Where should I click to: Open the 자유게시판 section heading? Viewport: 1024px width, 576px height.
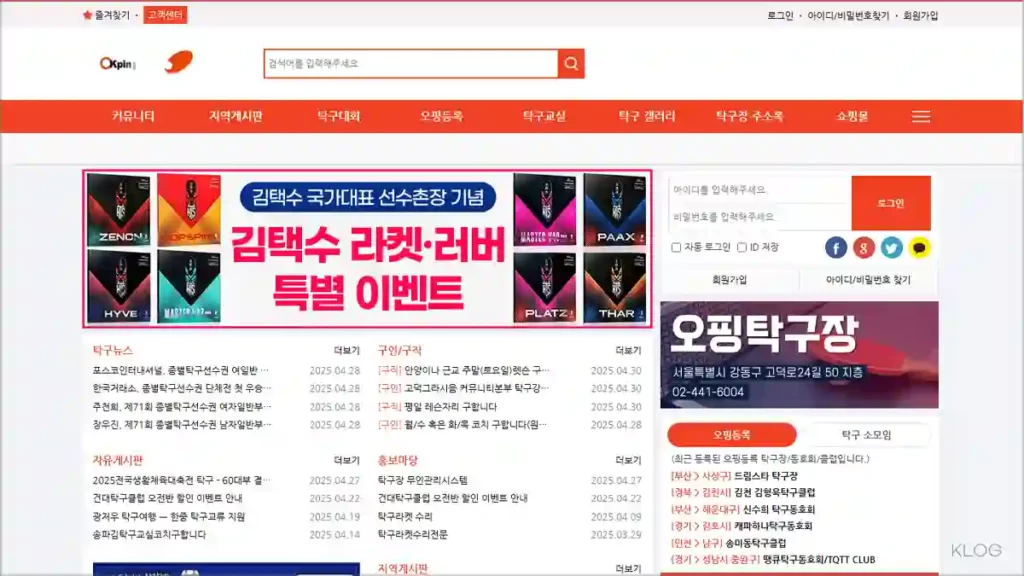pyautogui.click(x=118, y=460)
